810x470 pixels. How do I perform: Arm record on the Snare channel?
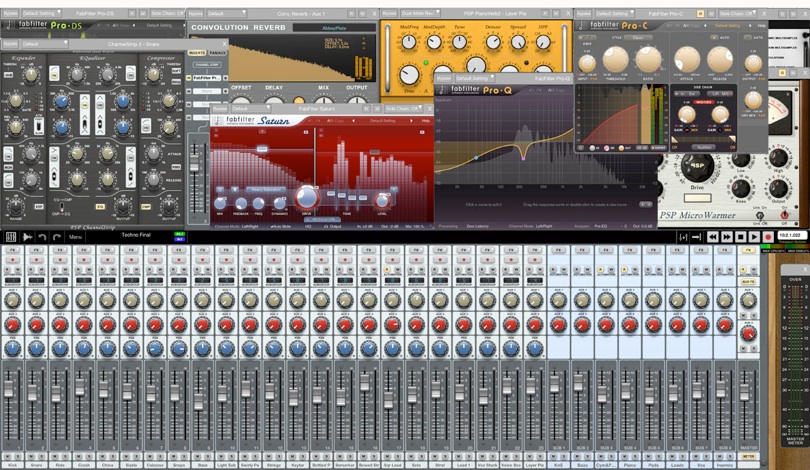point(36,260)
